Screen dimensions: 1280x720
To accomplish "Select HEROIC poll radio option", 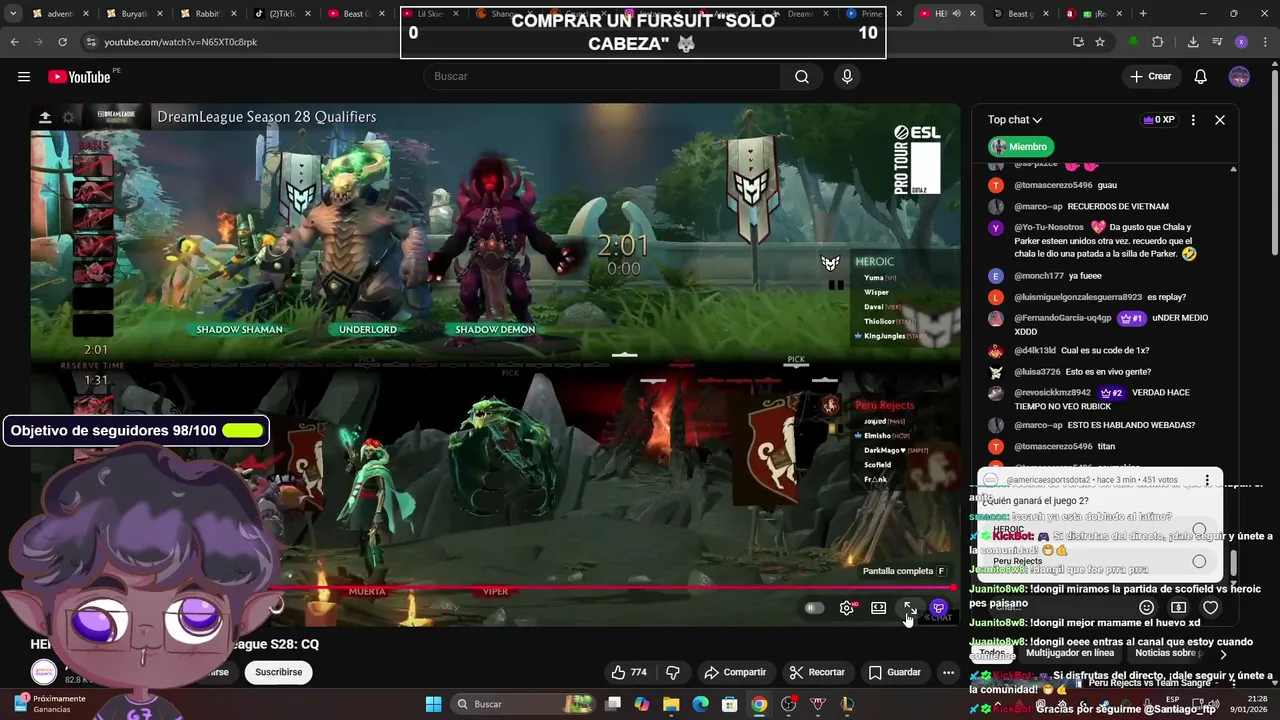I will point(1199,530).
